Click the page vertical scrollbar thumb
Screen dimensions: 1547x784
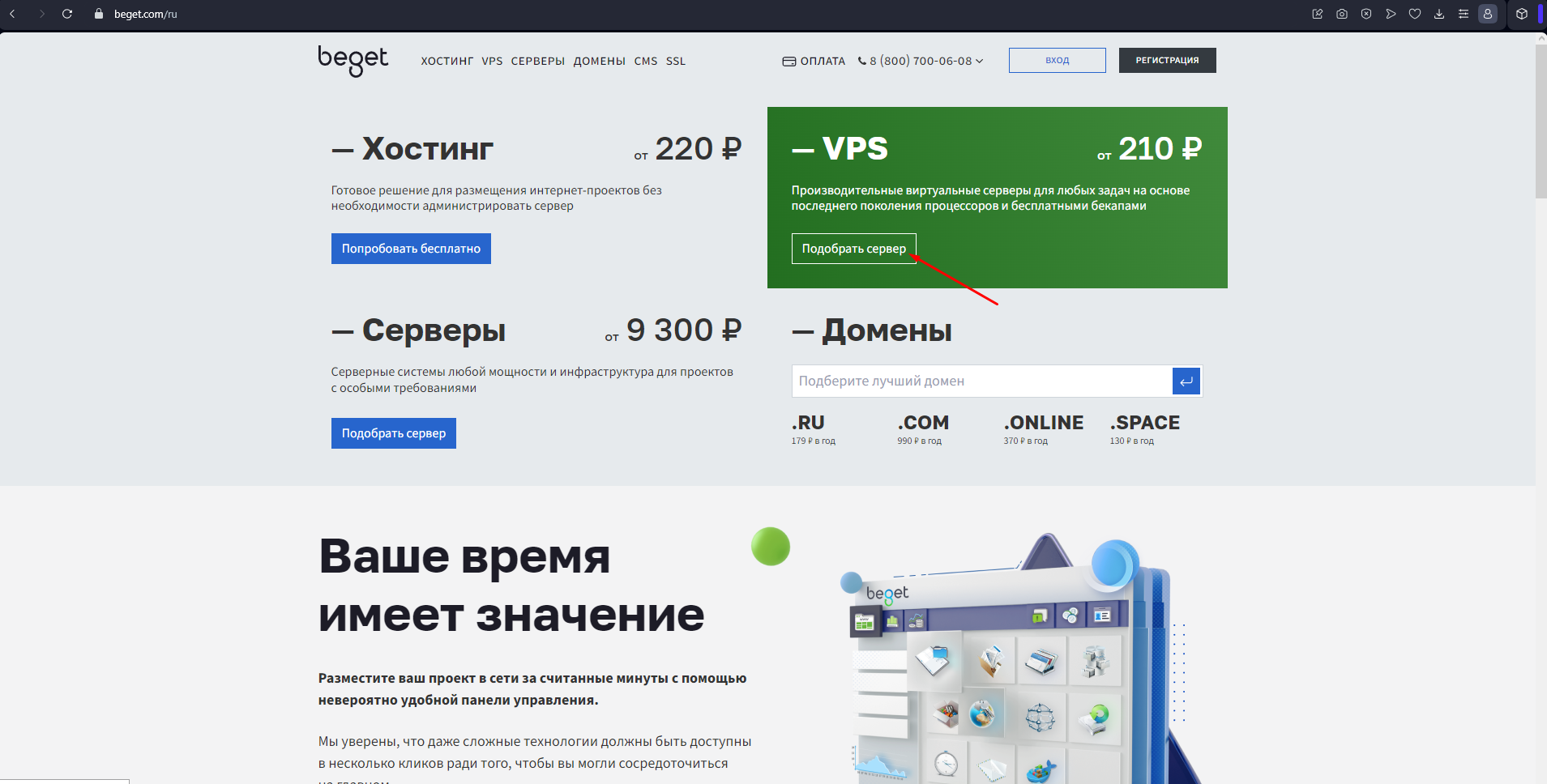tap(1541, 121)
